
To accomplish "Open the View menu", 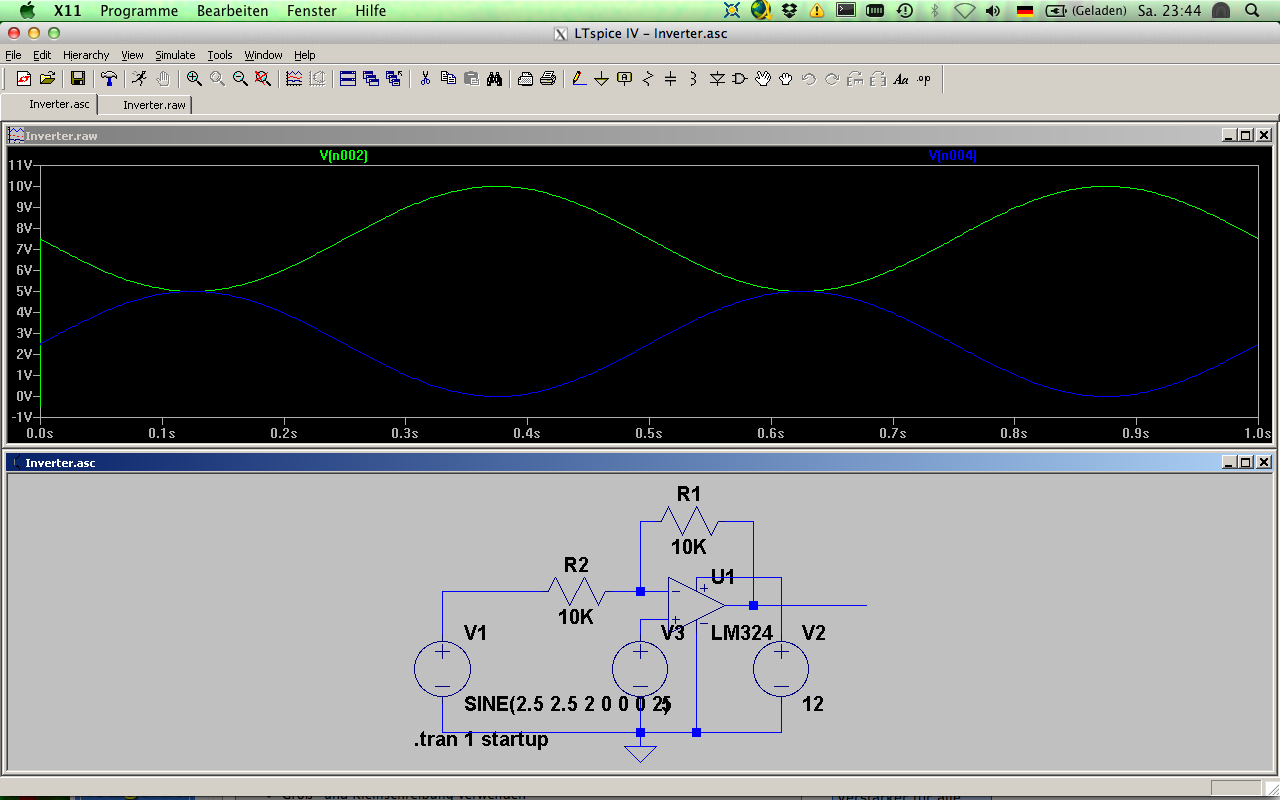I will (x=133, y=55).
